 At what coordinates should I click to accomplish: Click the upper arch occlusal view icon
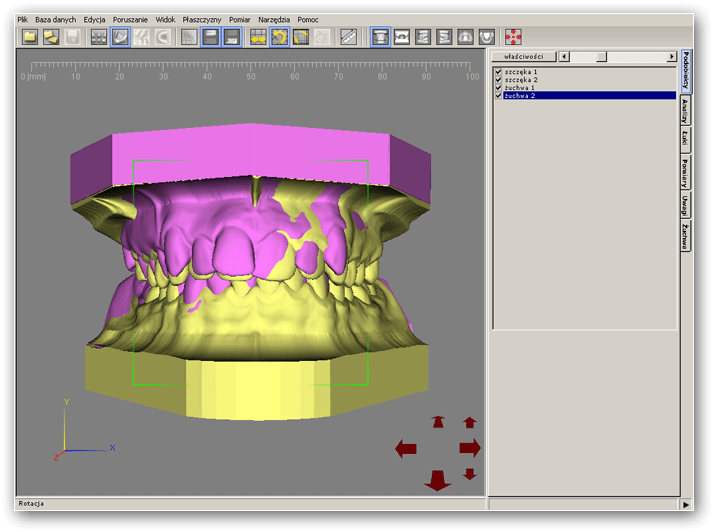(465, 37)
